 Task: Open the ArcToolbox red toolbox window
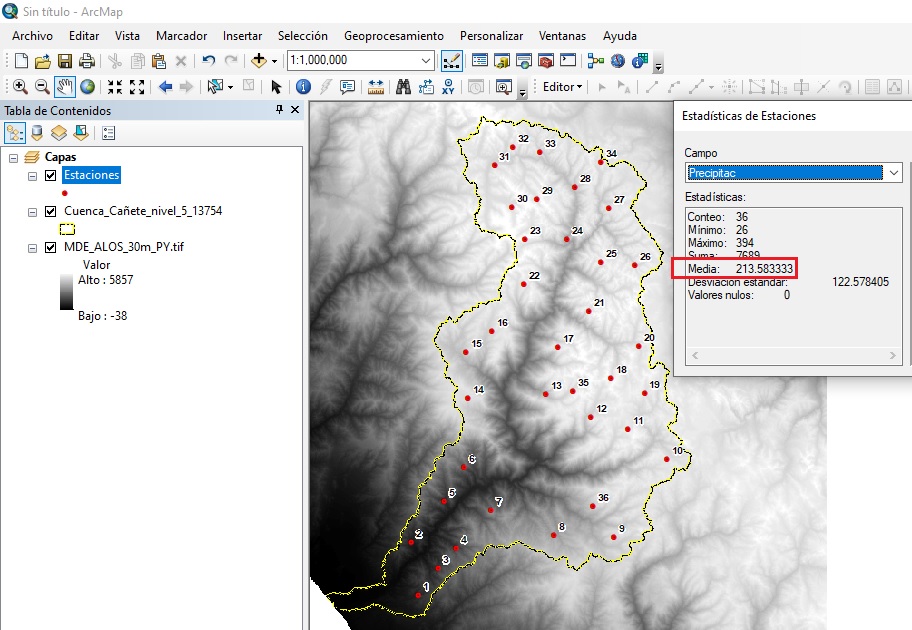[546, 60]
